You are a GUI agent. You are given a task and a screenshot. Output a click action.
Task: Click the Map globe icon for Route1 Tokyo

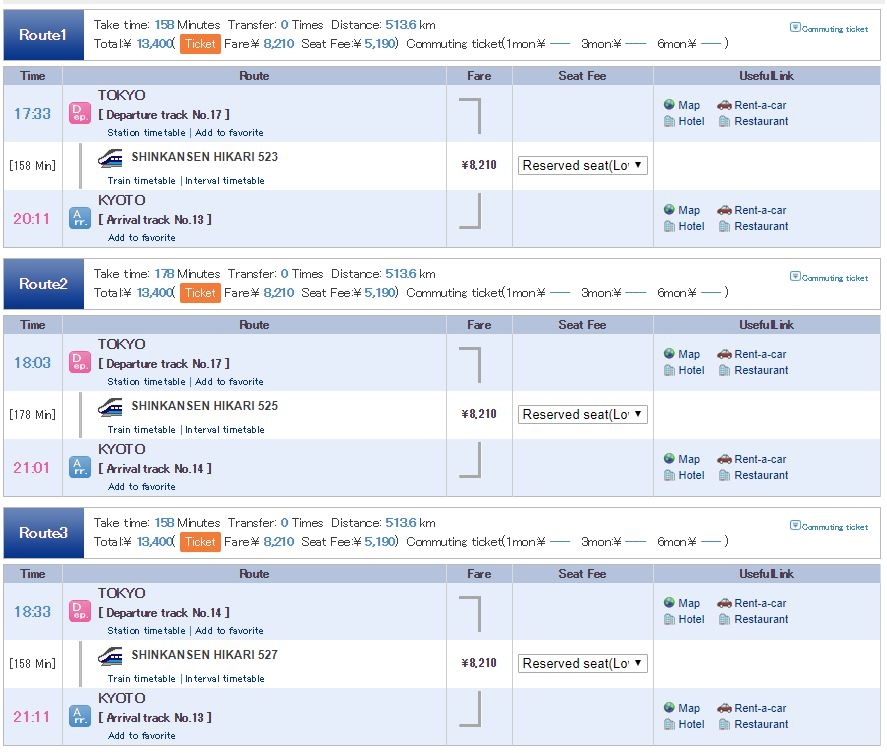click(x=669, y=105)
